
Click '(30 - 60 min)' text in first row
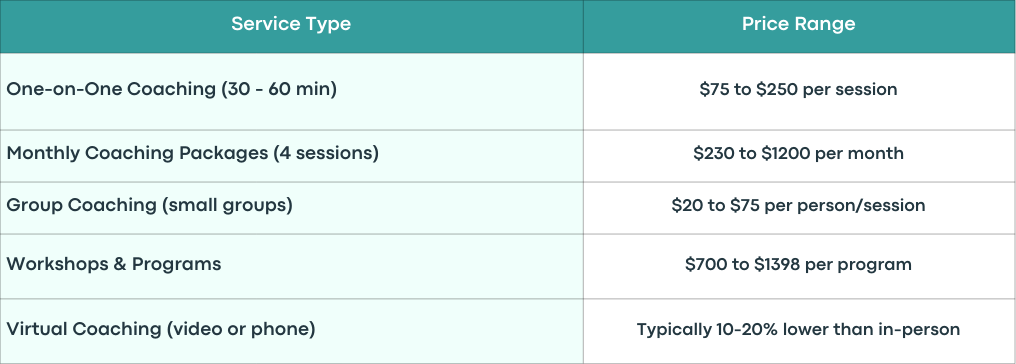tap(279, 89)
